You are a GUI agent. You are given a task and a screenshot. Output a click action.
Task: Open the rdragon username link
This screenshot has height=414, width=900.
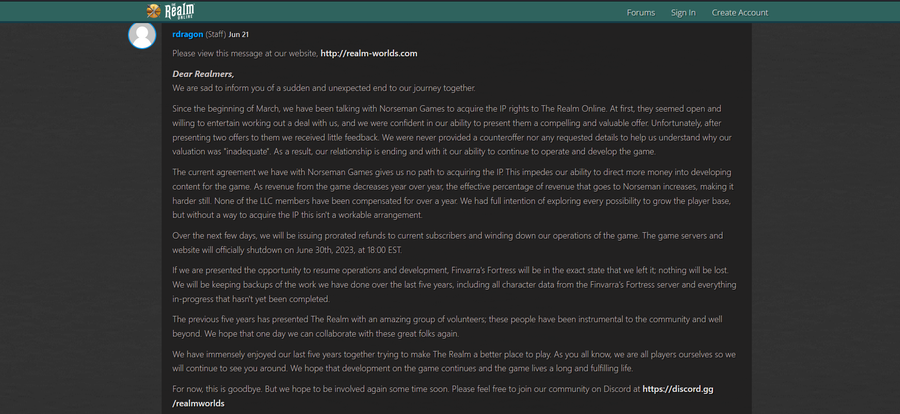tap(187, 33)
